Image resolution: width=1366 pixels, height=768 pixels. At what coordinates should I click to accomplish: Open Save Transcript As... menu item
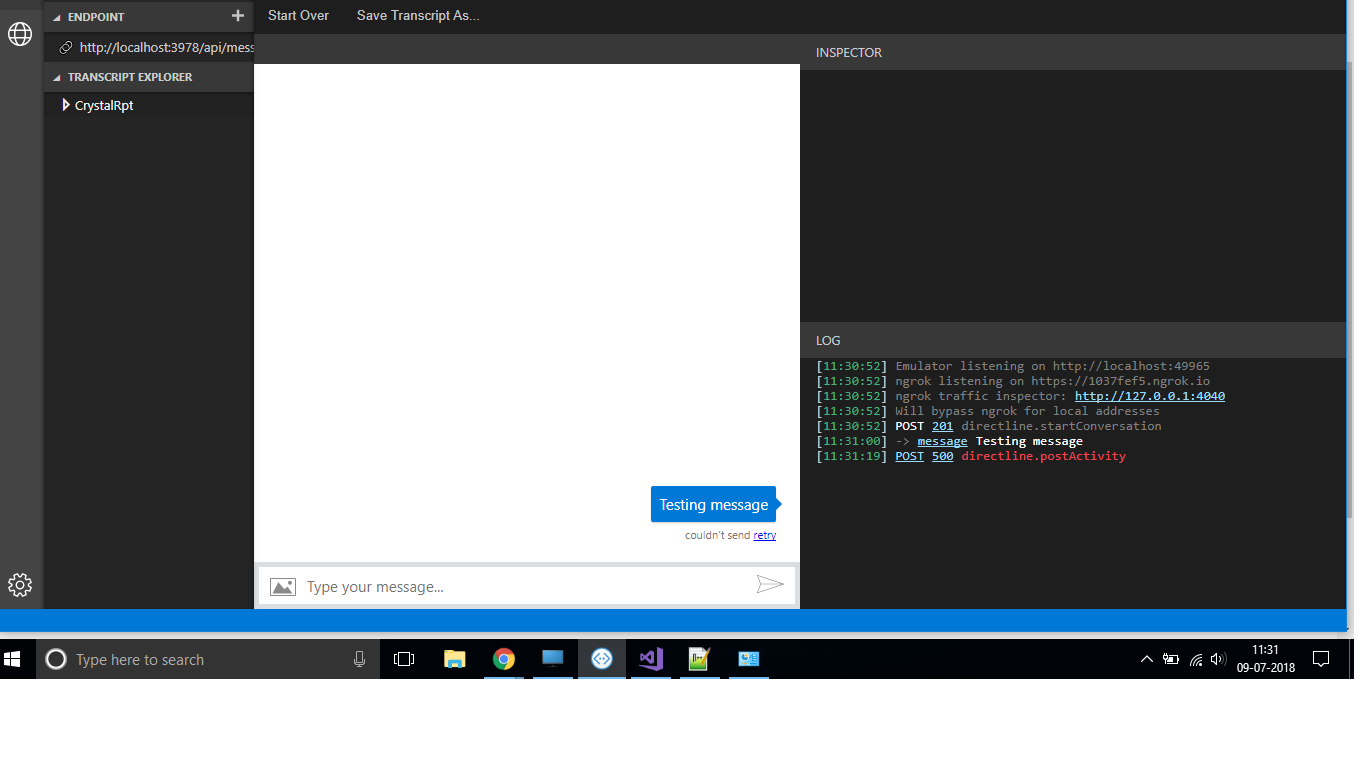click(418, 15)
